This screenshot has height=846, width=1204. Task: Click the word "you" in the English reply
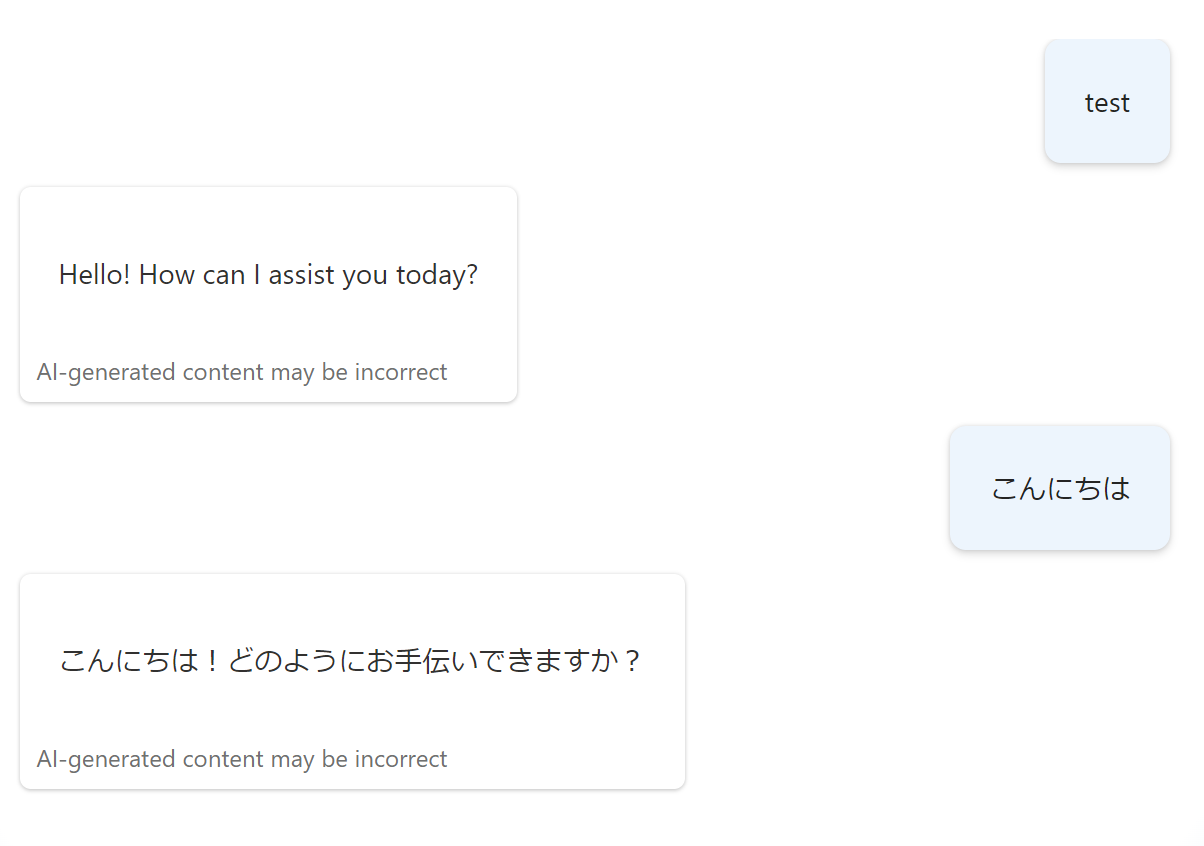pyautogui.click(x=365, y=275)
